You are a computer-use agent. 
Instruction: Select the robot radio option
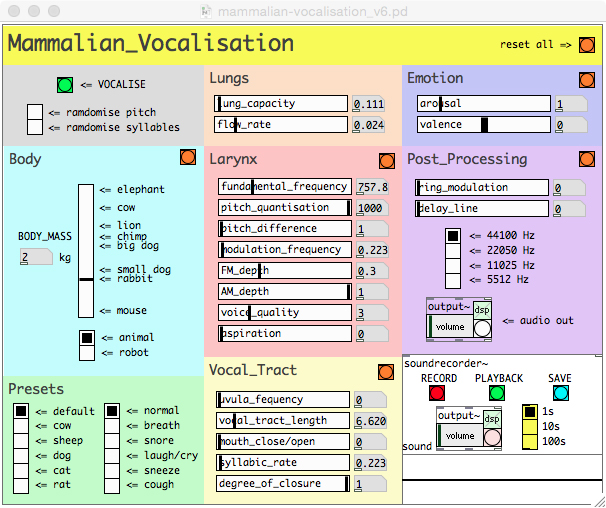[87, 353]
